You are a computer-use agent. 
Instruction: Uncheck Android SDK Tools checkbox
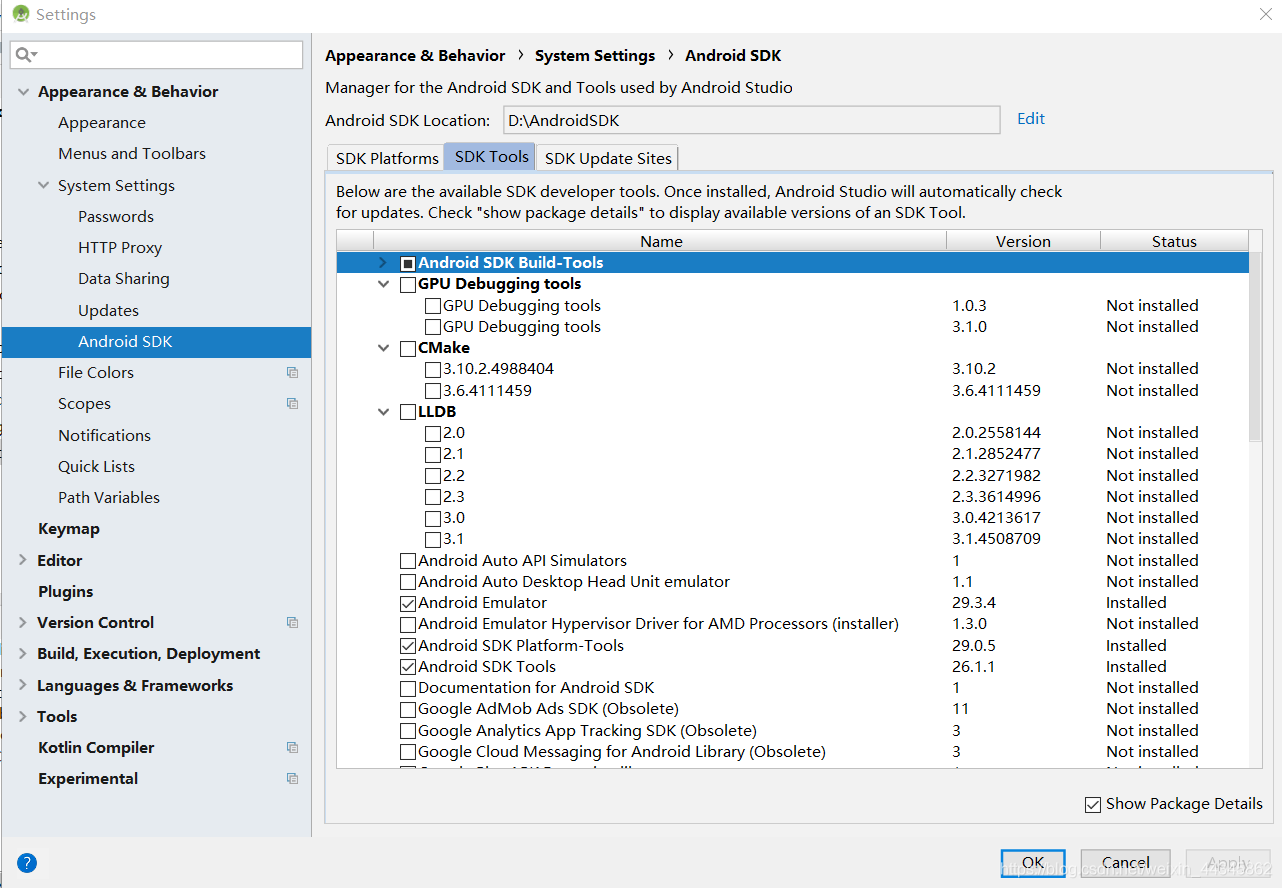(407, 667)
